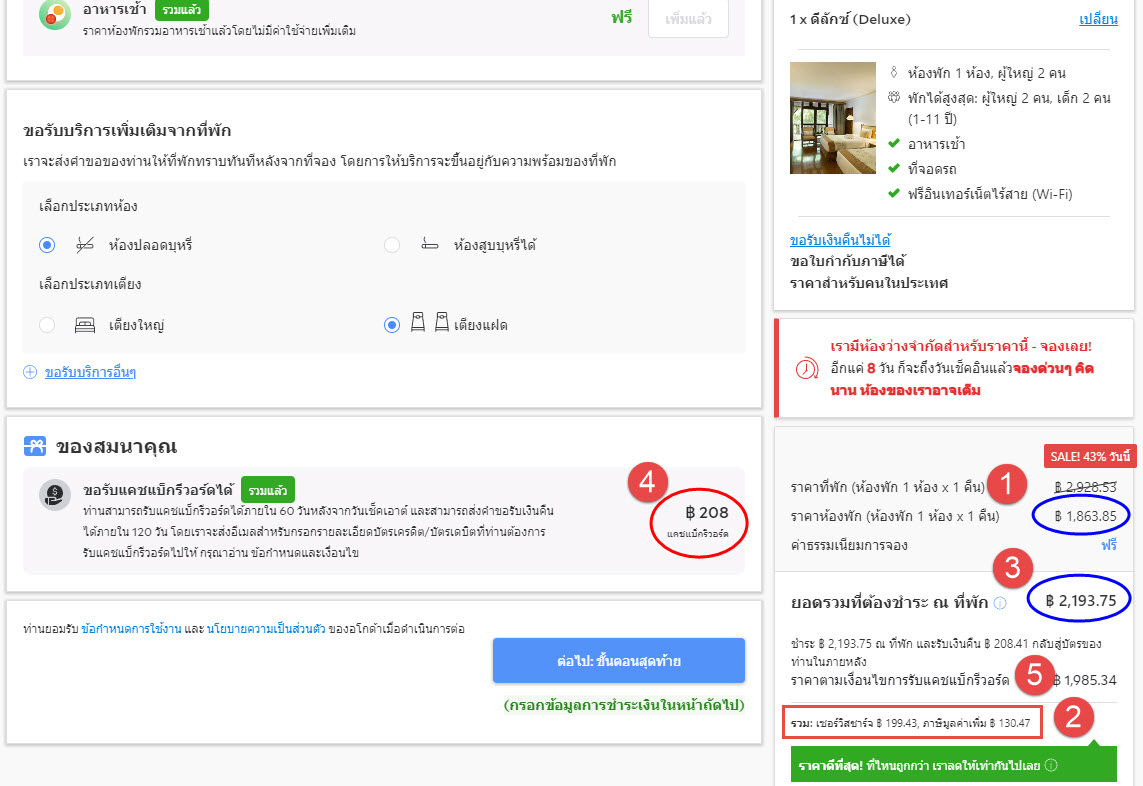The height and width of the screenshot is (786, 1143).
Task: Select the non-smoking room (ห้องปลอดบุหรี่) radio
Action: 47,245
